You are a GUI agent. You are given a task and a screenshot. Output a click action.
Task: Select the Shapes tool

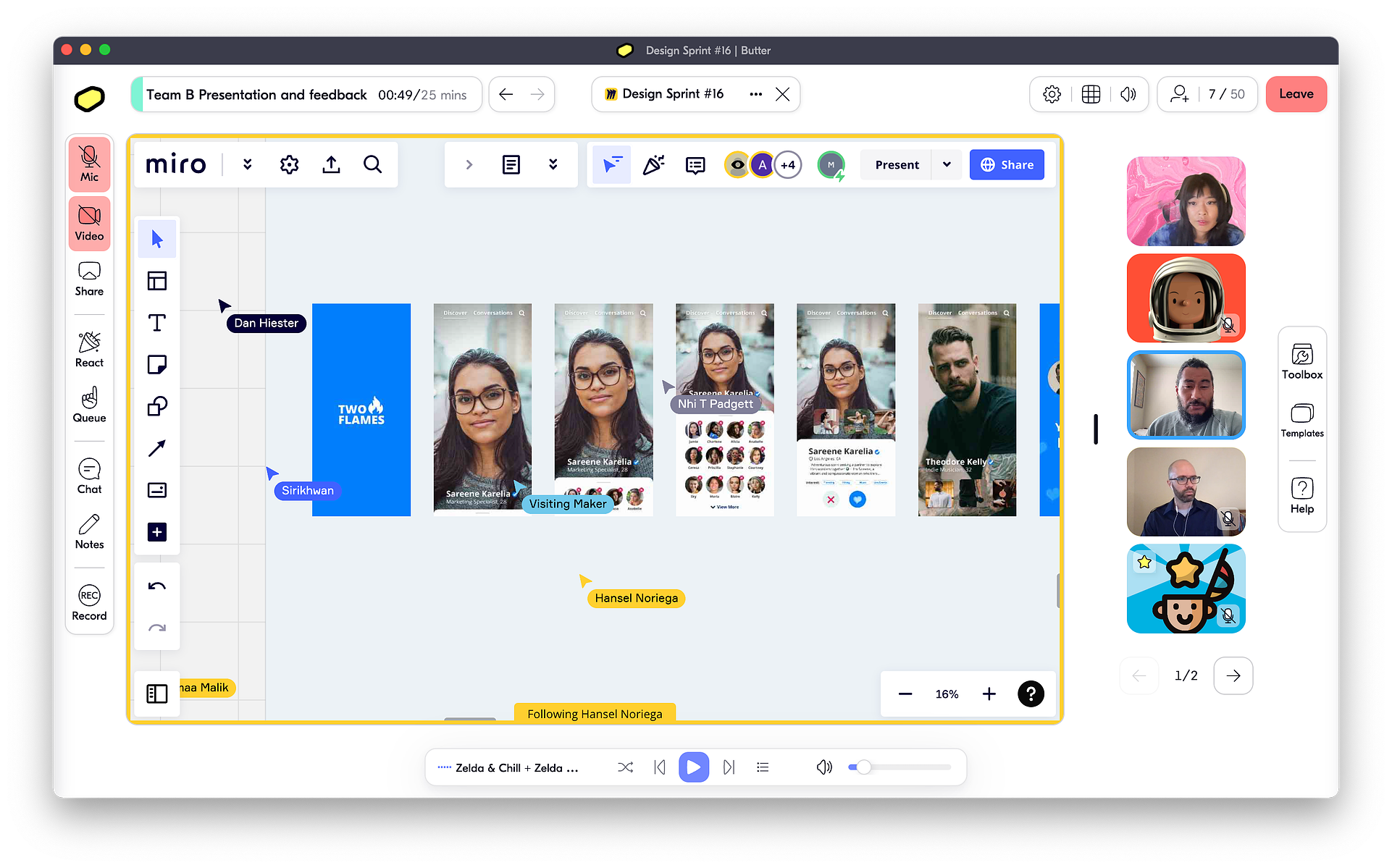click(x=157, y=406)
